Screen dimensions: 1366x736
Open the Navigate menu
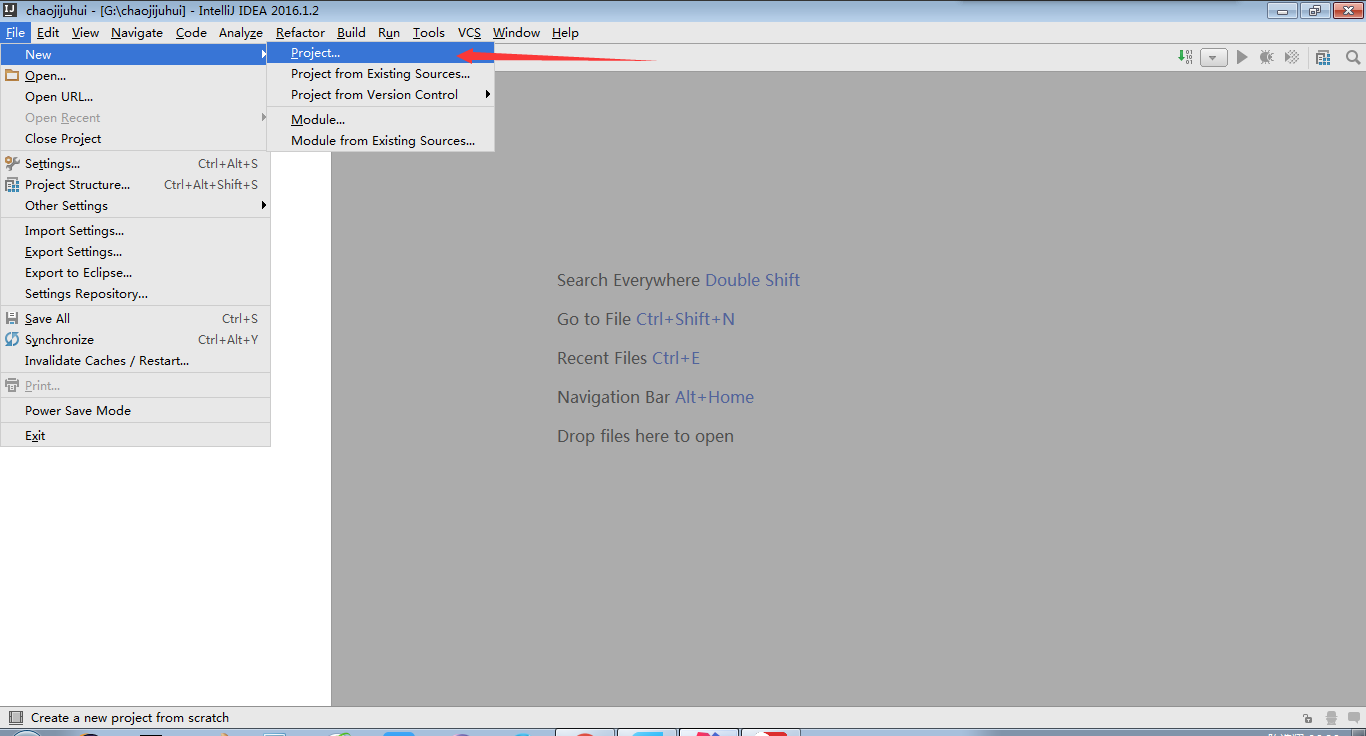tap(137, 33)
